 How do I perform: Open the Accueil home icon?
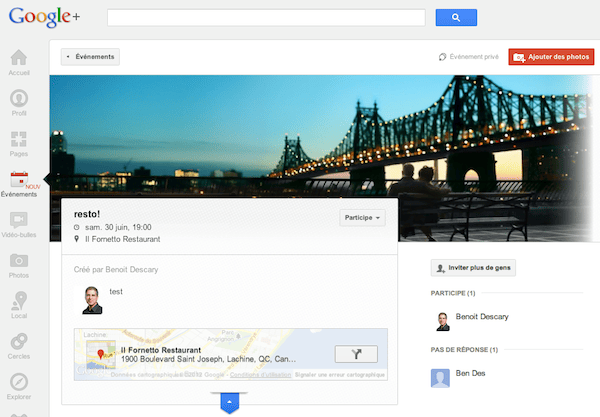(x=19, y=61)
